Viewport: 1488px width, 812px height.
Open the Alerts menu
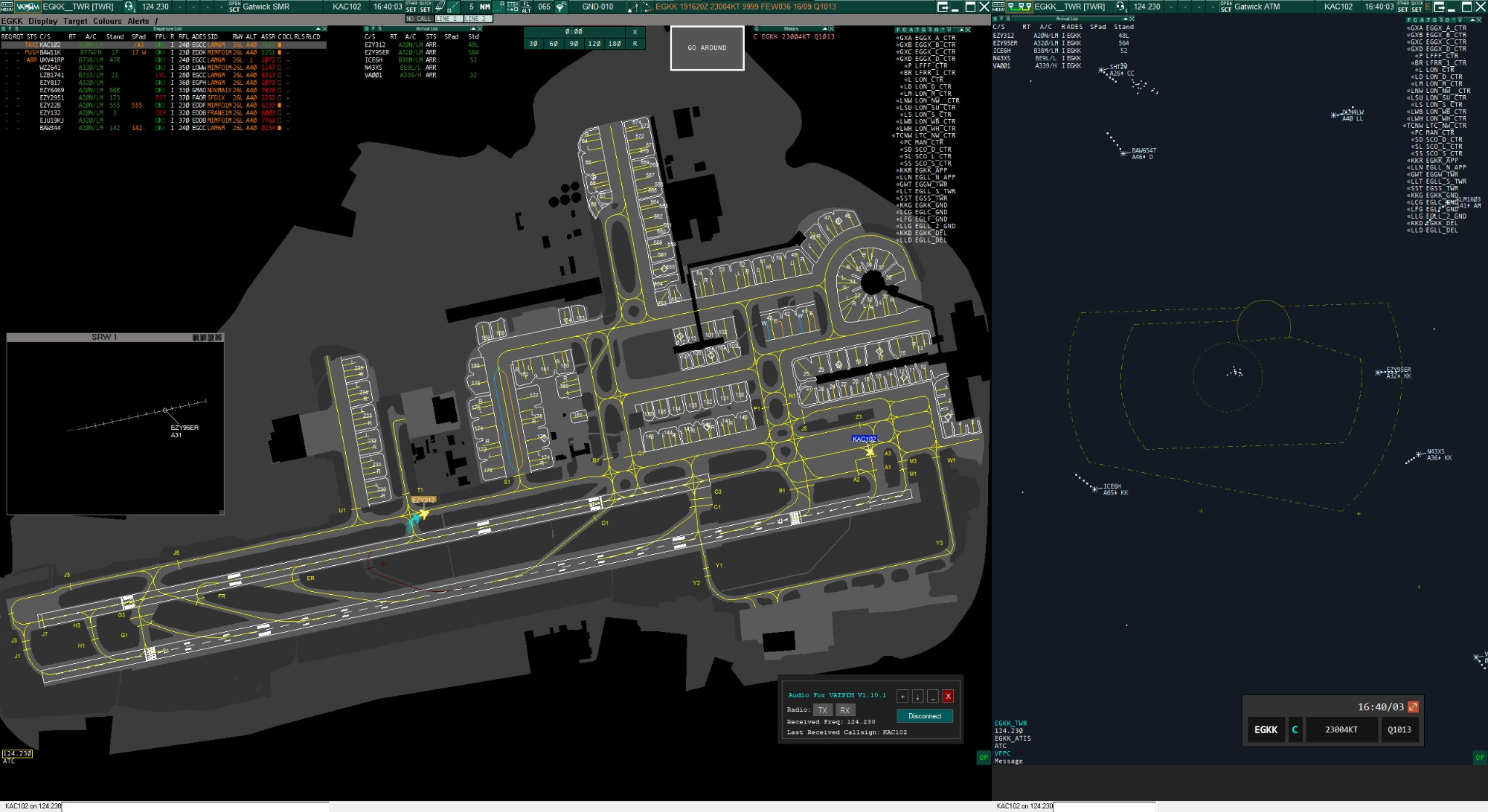coord(138,21)
